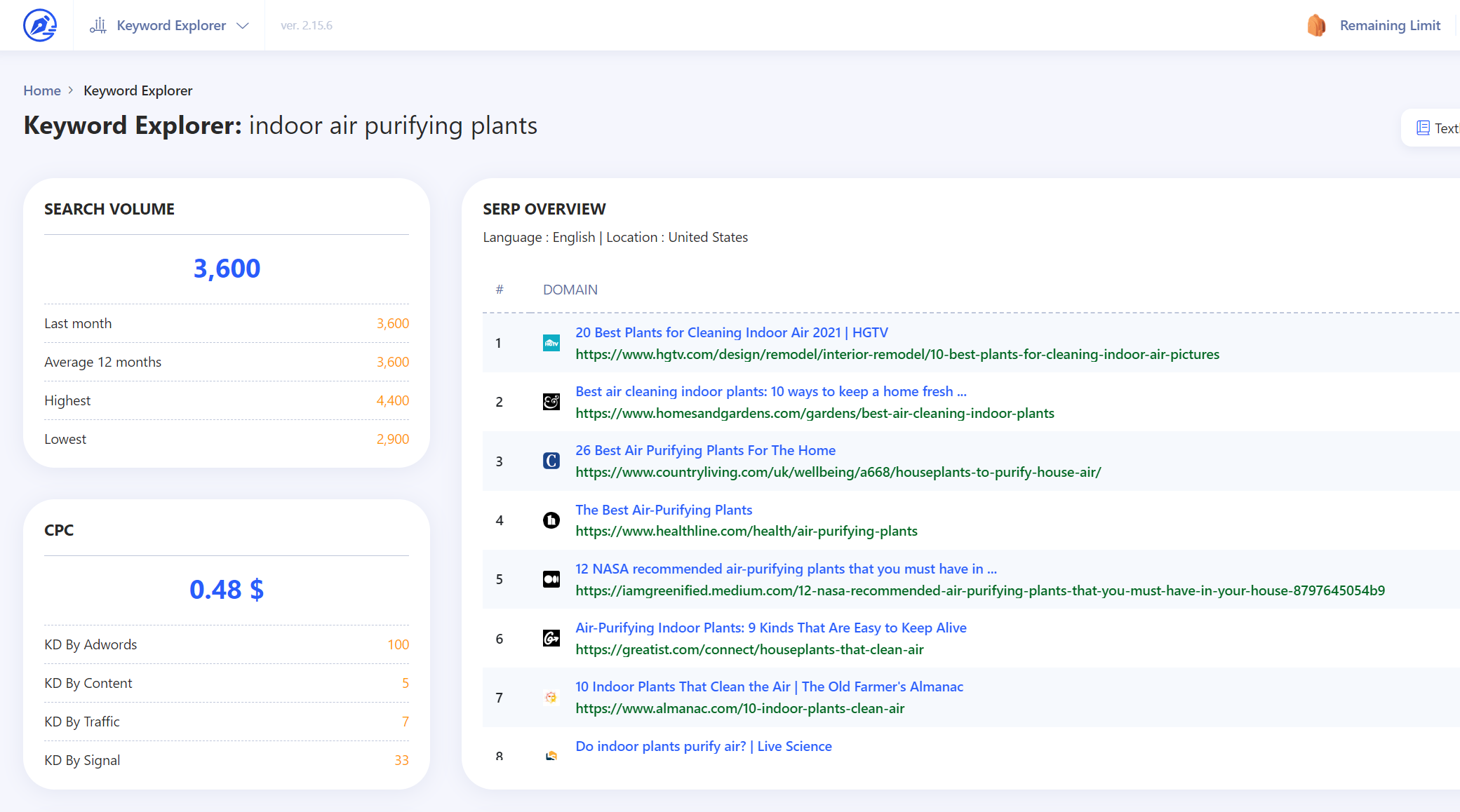
Task: Open the Textbook panel via book icon
Action: click(1424, 127)
